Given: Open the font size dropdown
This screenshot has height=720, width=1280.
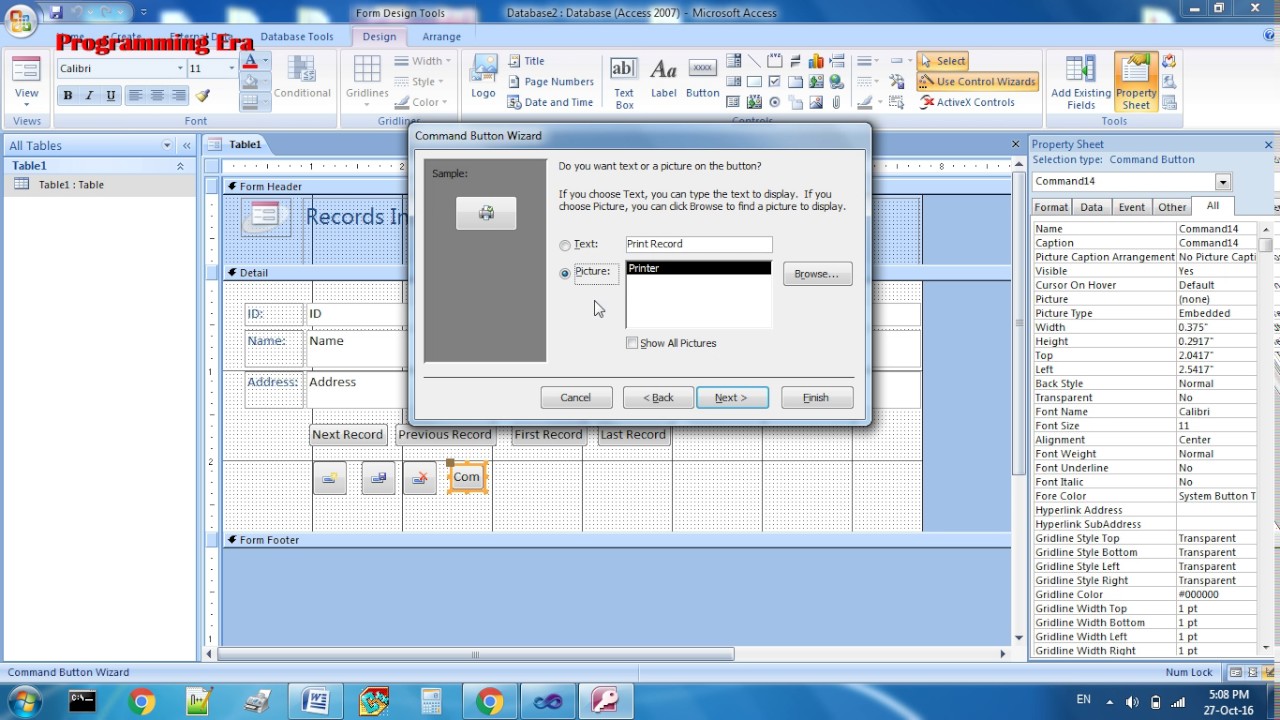Looking at the screenshot, I should 231,68.
